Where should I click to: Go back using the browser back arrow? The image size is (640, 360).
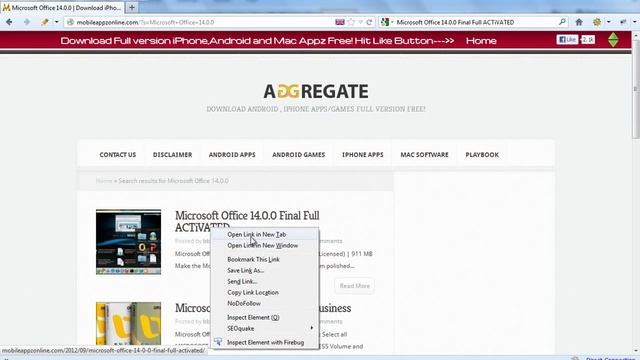pos(9,22)
